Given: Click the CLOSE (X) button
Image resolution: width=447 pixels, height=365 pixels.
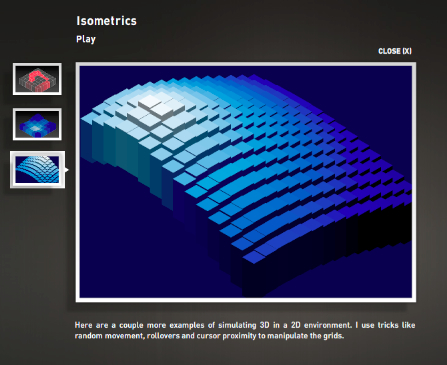Looking at the screenshot, I should 395,51.
